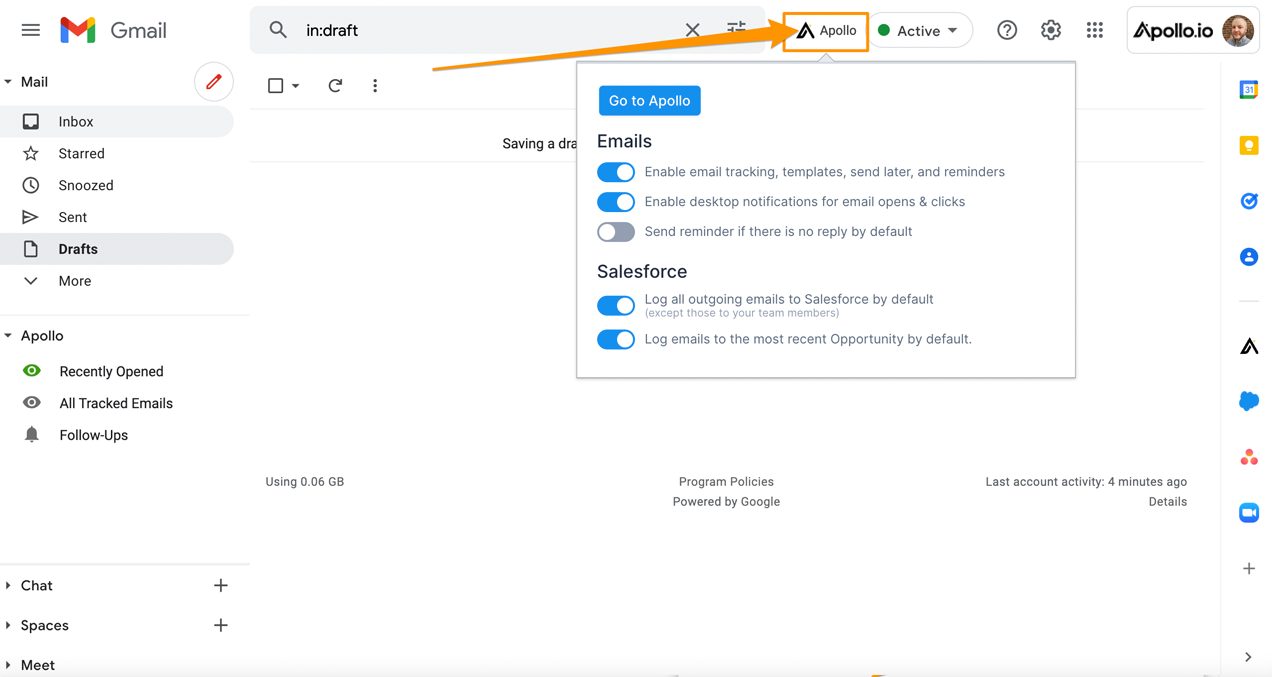This screenshot has height=677, width=1272.
Task: Open the Apollo extension icon in Gmail toolbar
Action: 825,30
